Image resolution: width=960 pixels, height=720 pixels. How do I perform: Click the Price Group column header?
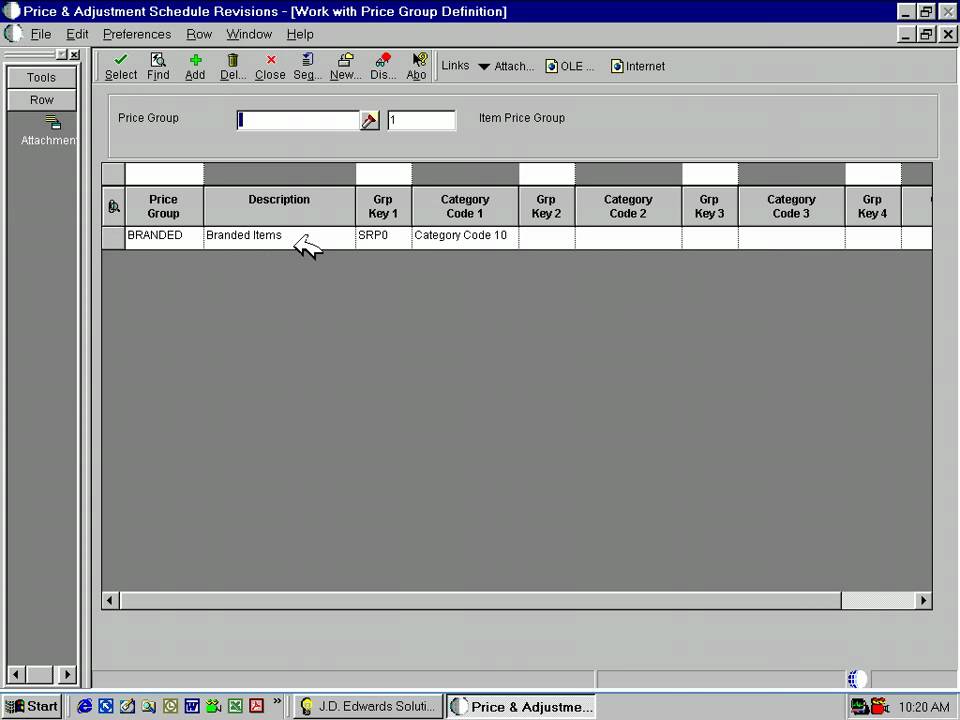[163, 206]
